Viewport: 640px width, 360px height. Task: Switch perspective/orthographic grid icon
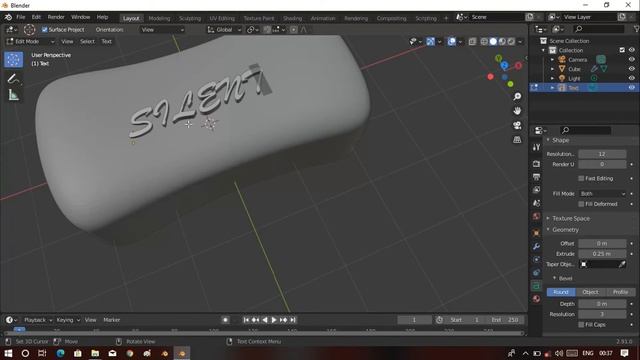517,140
